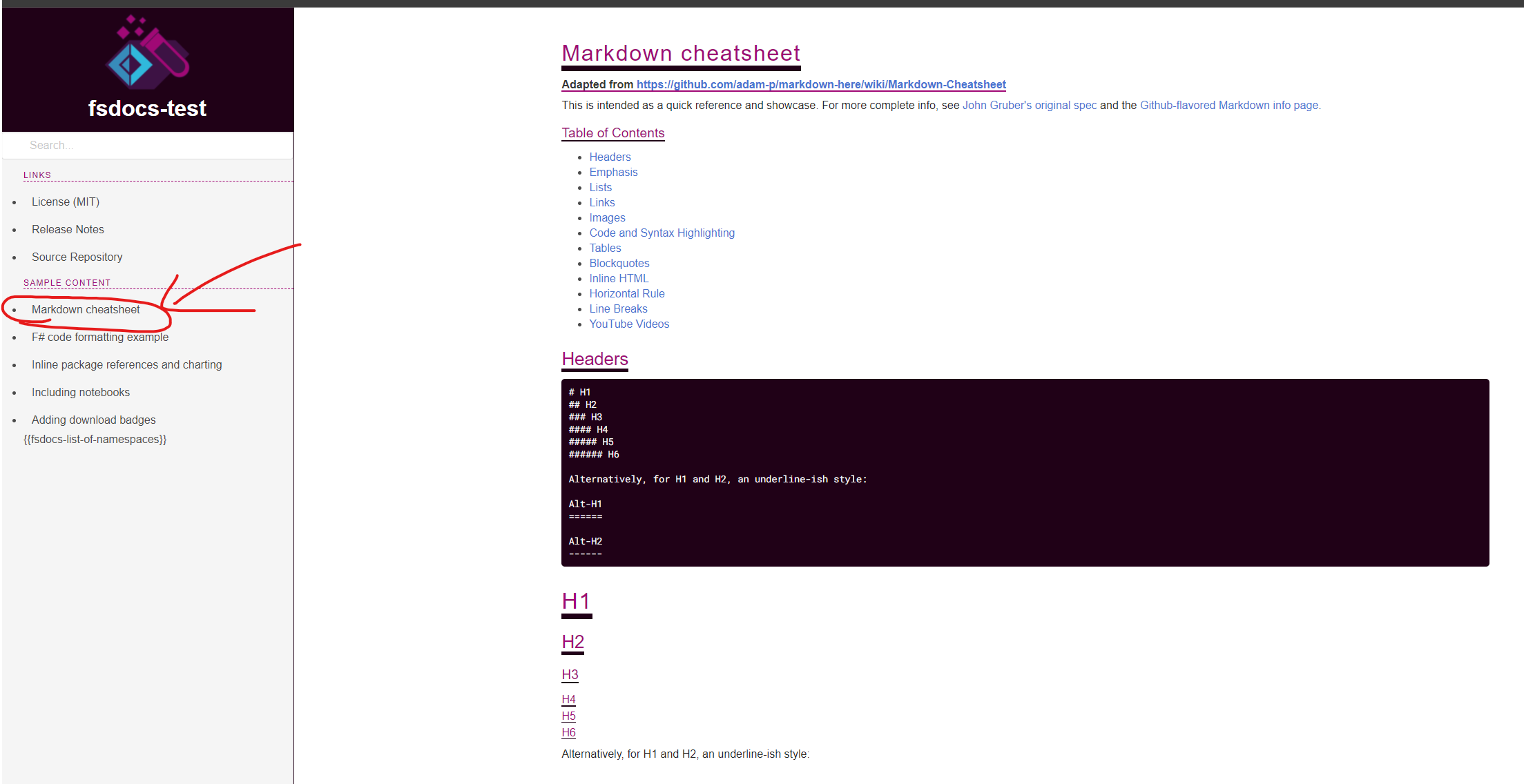Follow the github.com Markdown-Cheatsheet URL
Image resolution: width=1524 pixels, height=784 pixels.
821,84
